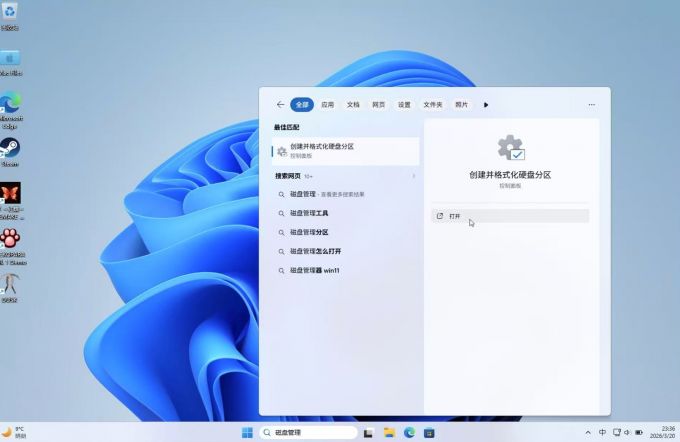This screenshot has width=680, height=442.
Task: Select the 全部 filter tab
Action: click(302, 105)
